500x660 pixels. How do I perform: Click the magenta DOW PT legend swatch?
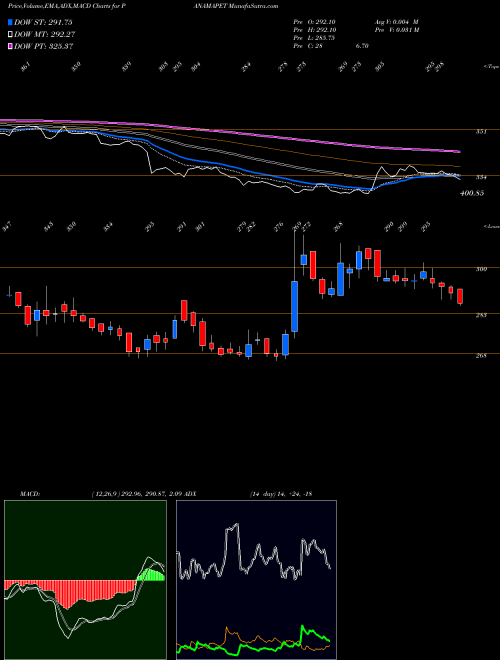pyautogui.click(x=10, y=46)
